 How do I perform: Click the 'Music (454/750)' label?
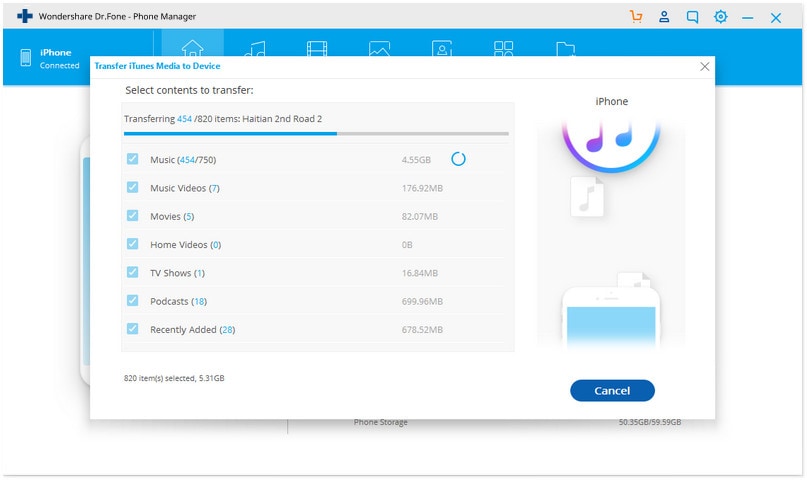[183, 160]
